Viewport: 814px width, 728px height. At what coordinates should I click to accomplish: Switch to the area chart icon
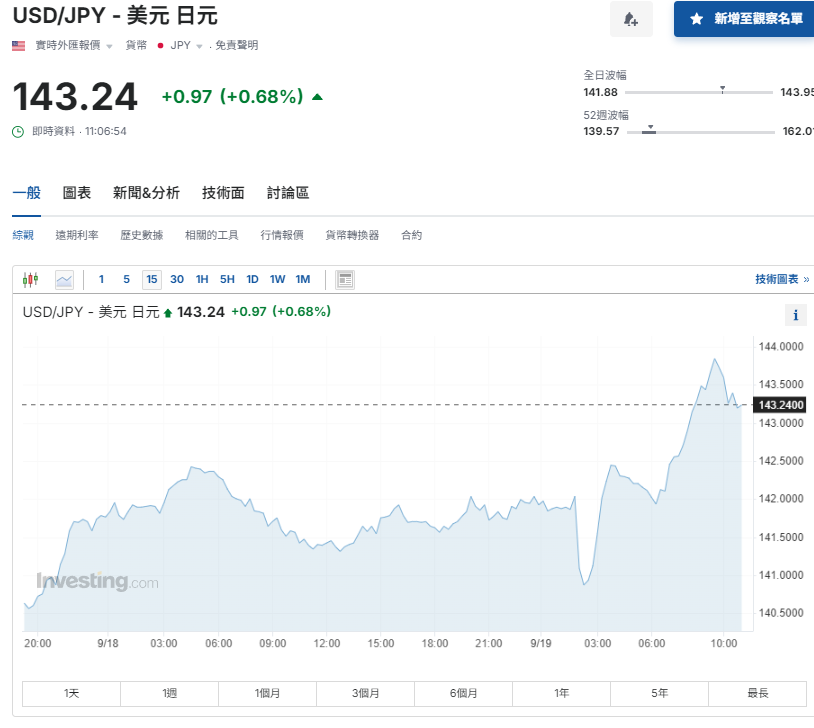tap(62, 279)
